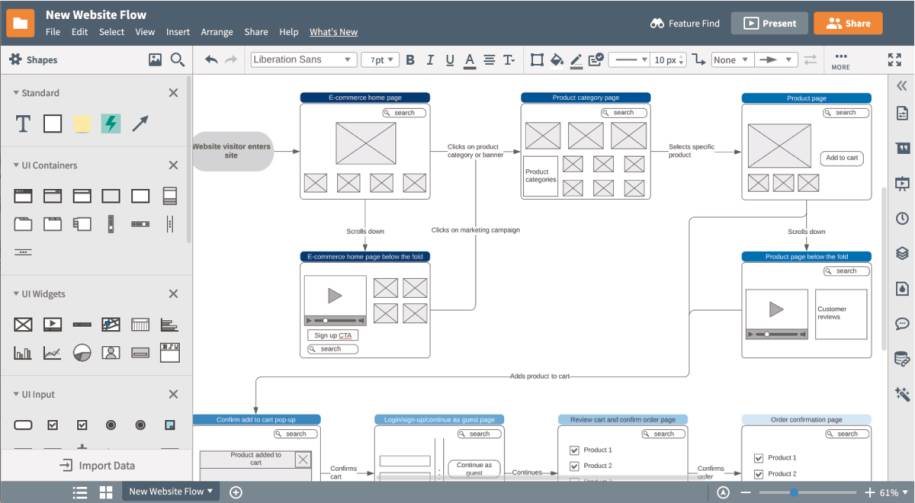Open the What's New link
Screen dimensions: 915x503
(x=334, y=32)
